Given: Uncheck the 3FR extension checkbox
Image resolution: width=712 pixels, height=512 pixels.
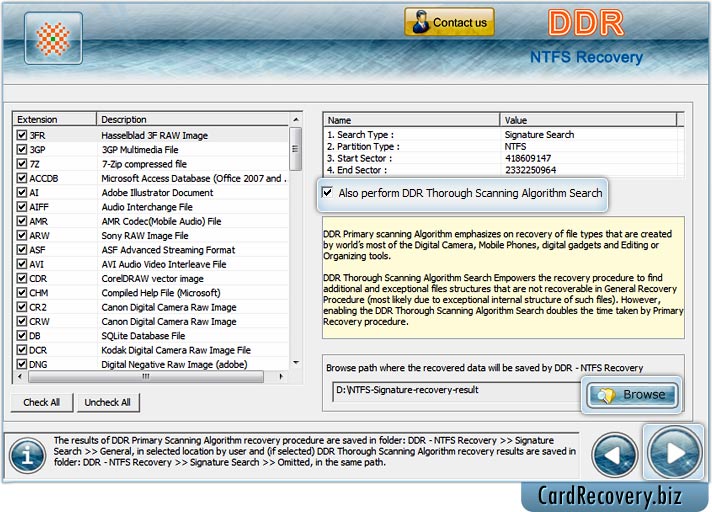Looking at the screenshot, I should tap(21, 135).
